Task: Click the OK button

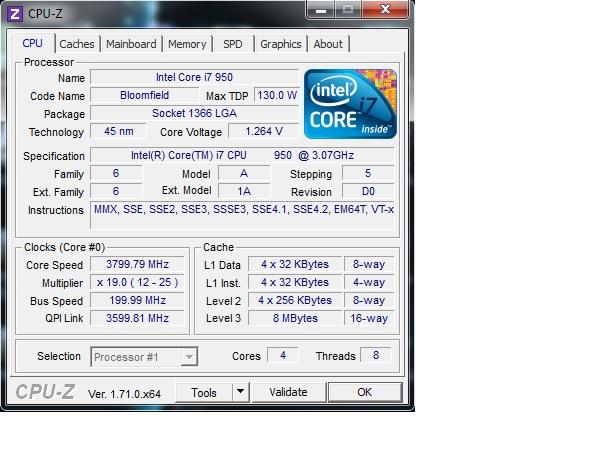Action: click(365, 392)
